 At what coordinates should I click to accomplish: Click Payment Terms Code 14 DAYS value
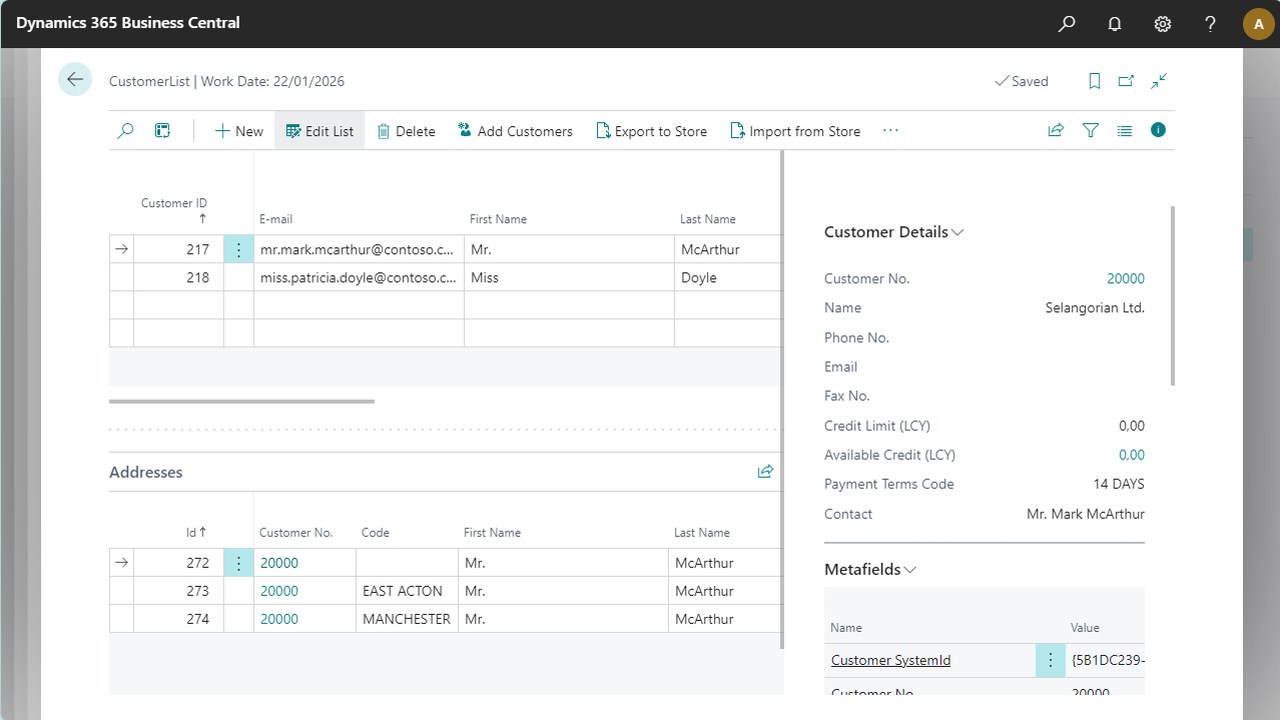pyautogui.click(x=1119, y=484)
